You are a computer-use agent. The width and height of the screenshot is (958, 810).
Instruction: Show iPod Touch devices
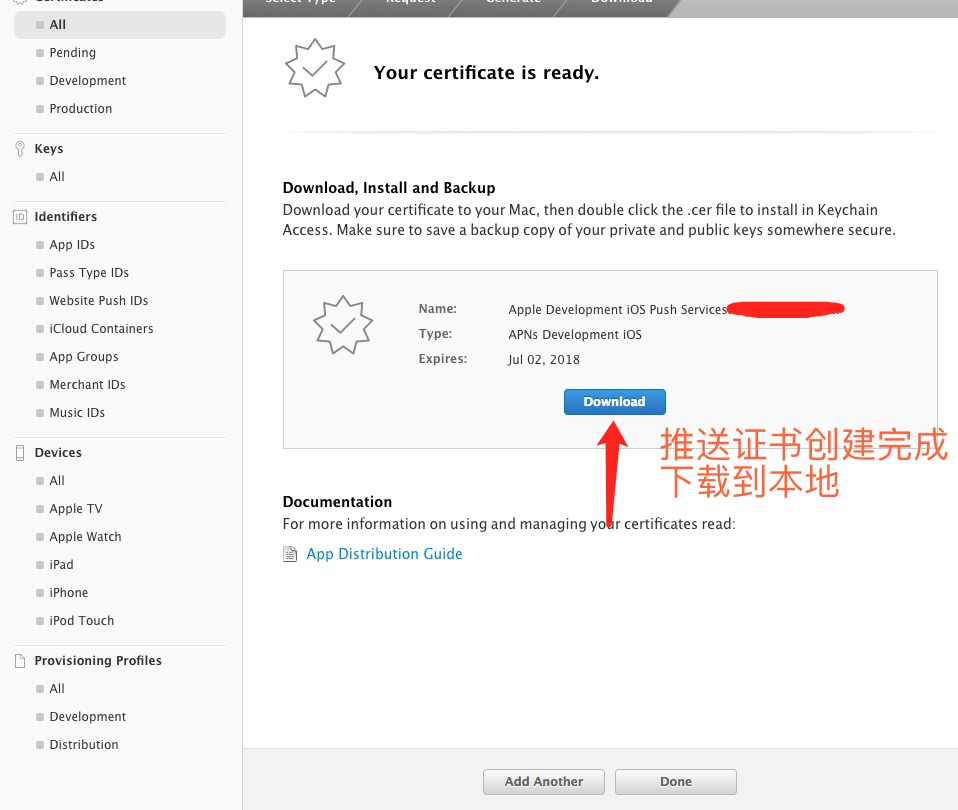(x=81, y=621)
